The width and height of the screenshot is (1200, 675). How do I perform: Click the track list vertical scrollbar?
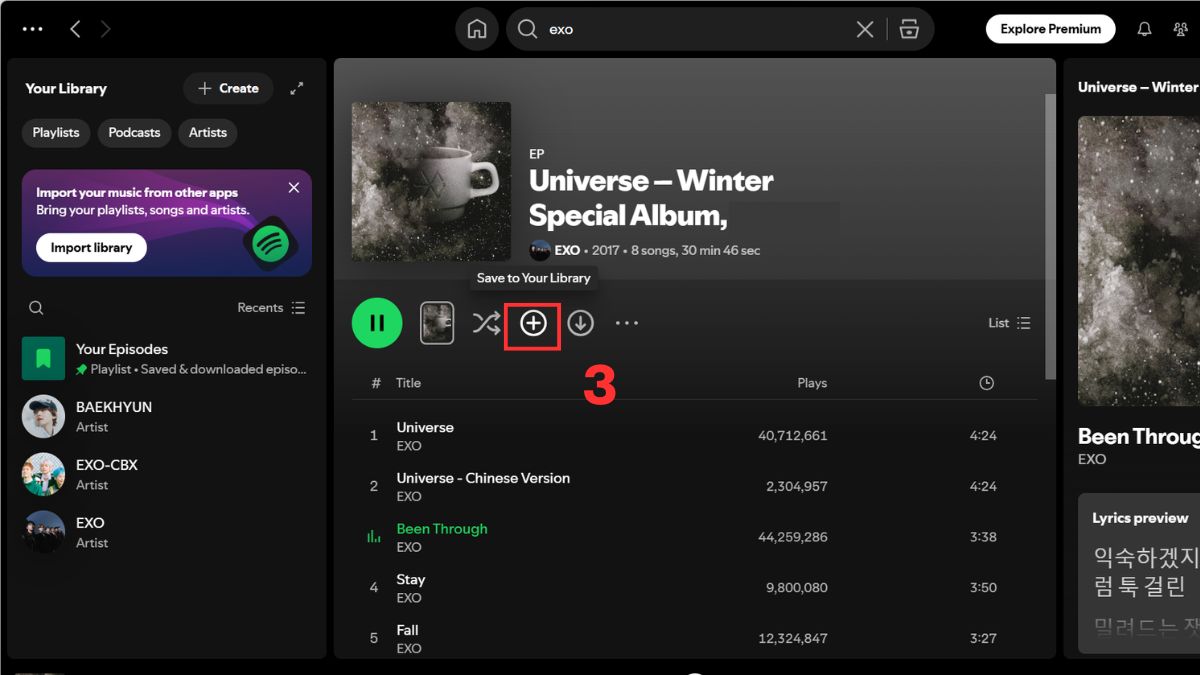point(1050,235)
